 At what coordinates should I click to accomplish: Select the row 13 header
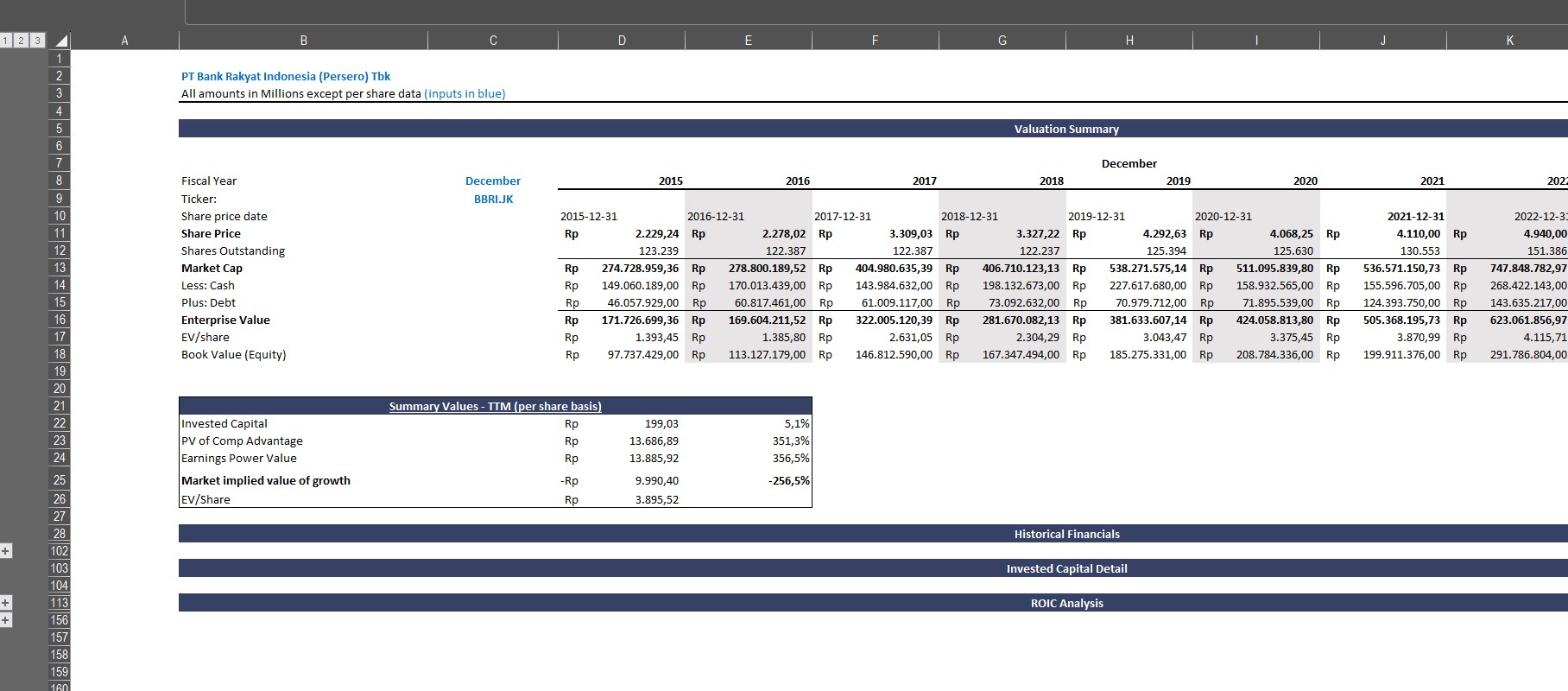click(59, 268)
